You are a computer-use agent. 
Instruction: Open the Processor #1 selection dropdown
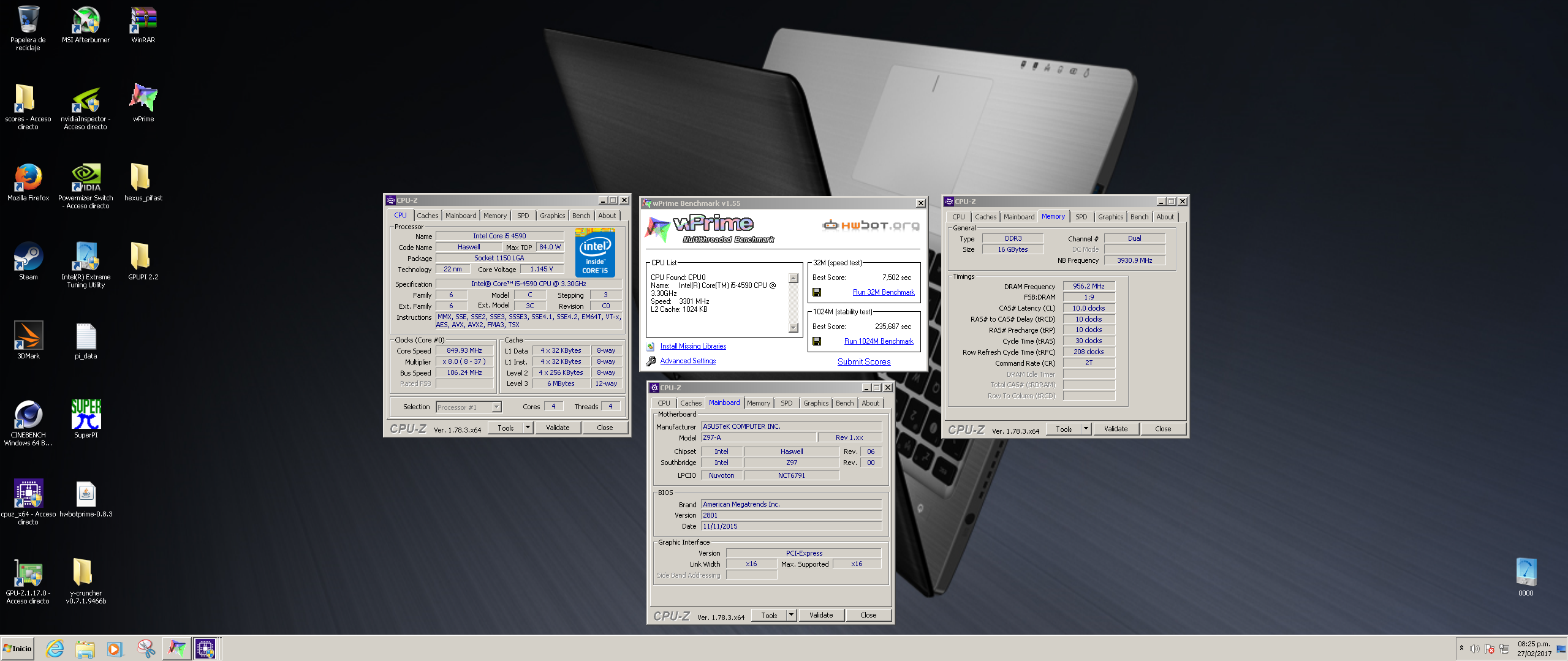coord(497,407)
